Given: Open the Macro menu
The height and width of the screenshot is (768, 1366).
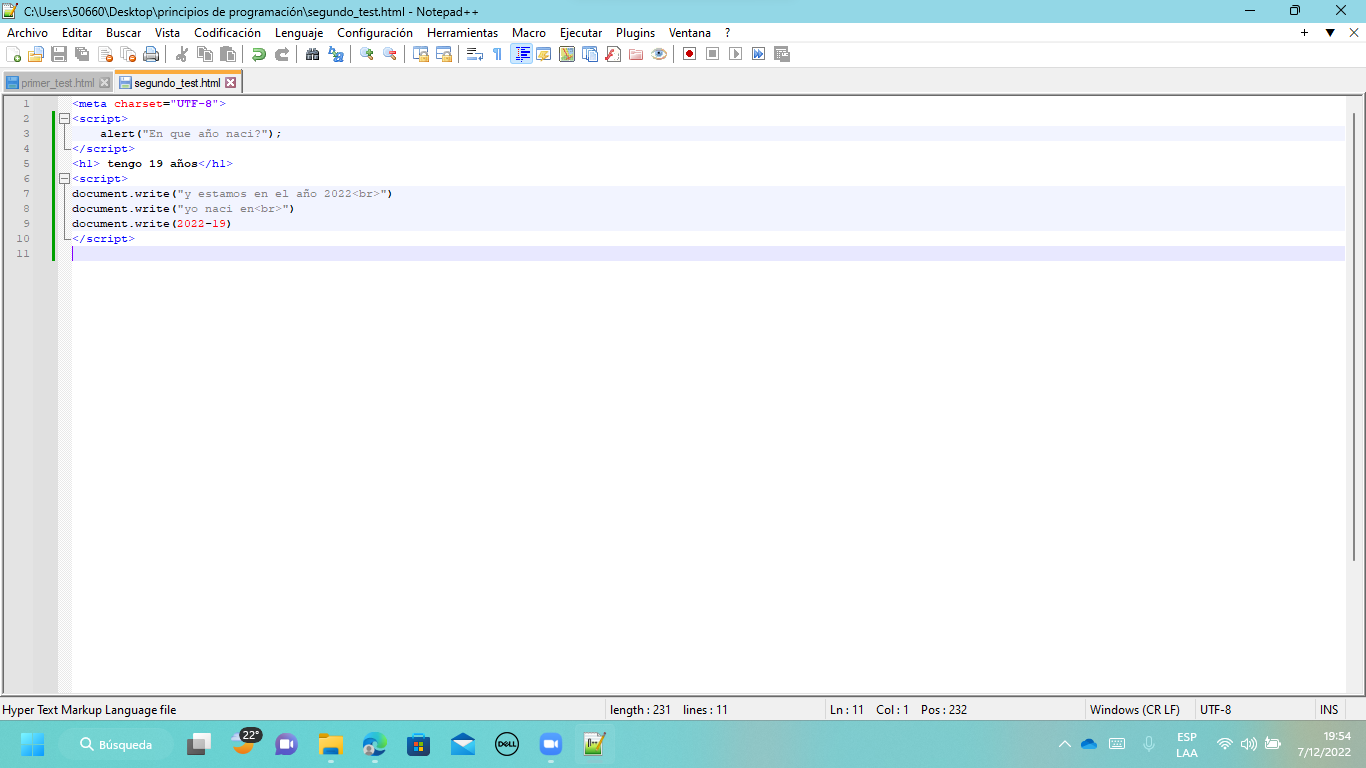Looking at the screenshot, I should 529,33.
